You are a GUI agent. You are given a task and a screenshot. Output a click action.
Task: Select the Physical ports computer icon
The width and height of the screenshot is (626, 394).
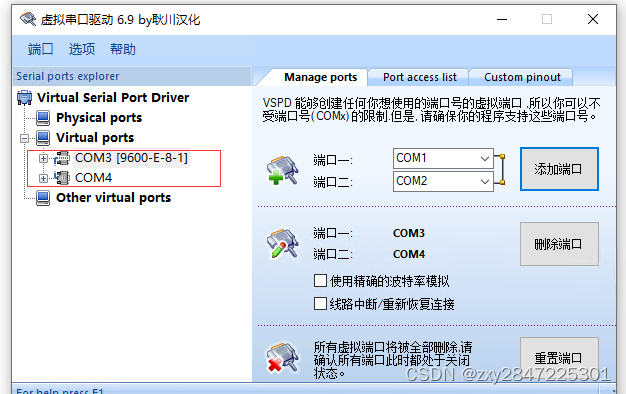[x=43, y=118]
